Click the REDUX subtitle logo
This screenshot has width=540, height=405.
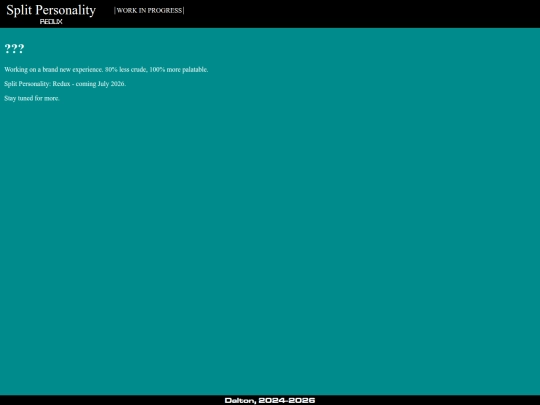coord(51,22)
